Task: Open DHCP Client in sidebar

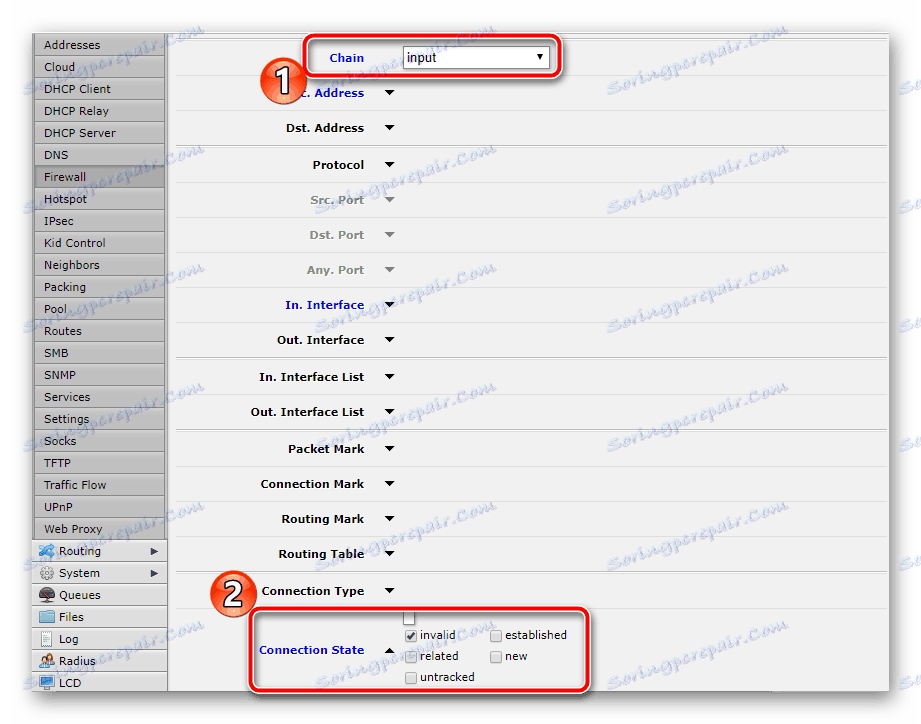Action: [x=99, y=89]
